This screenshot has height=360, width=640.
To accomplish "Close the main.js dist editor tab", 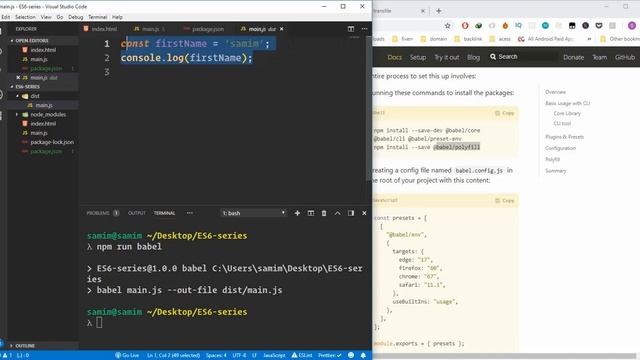I will point(282,29).
